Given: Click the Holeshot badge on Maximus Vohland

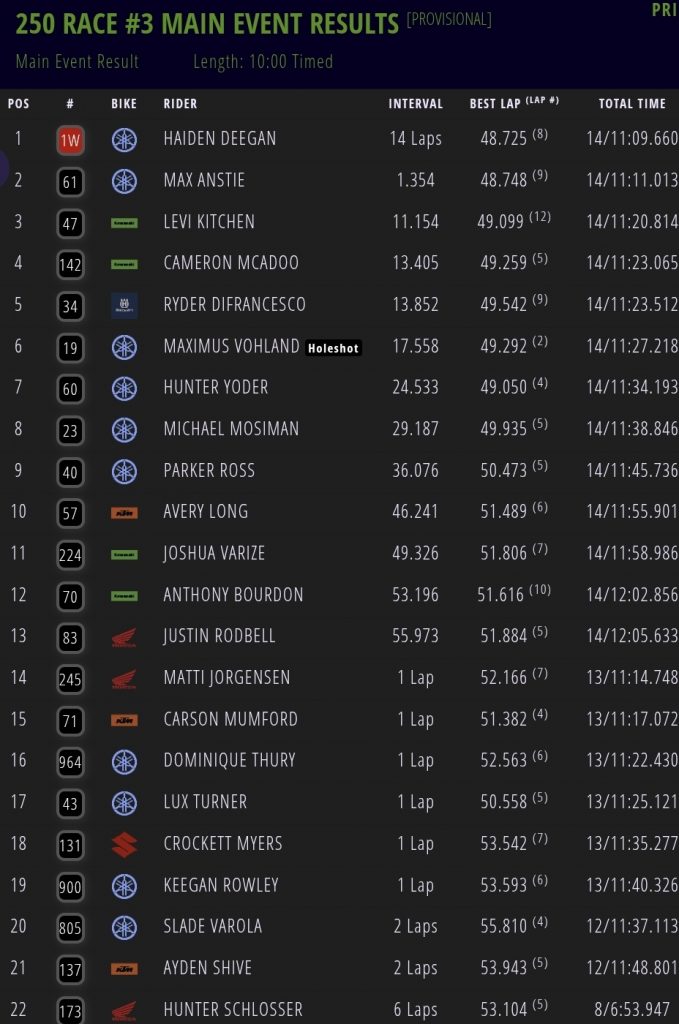Looking at the screenshot, I should [334, 348].
